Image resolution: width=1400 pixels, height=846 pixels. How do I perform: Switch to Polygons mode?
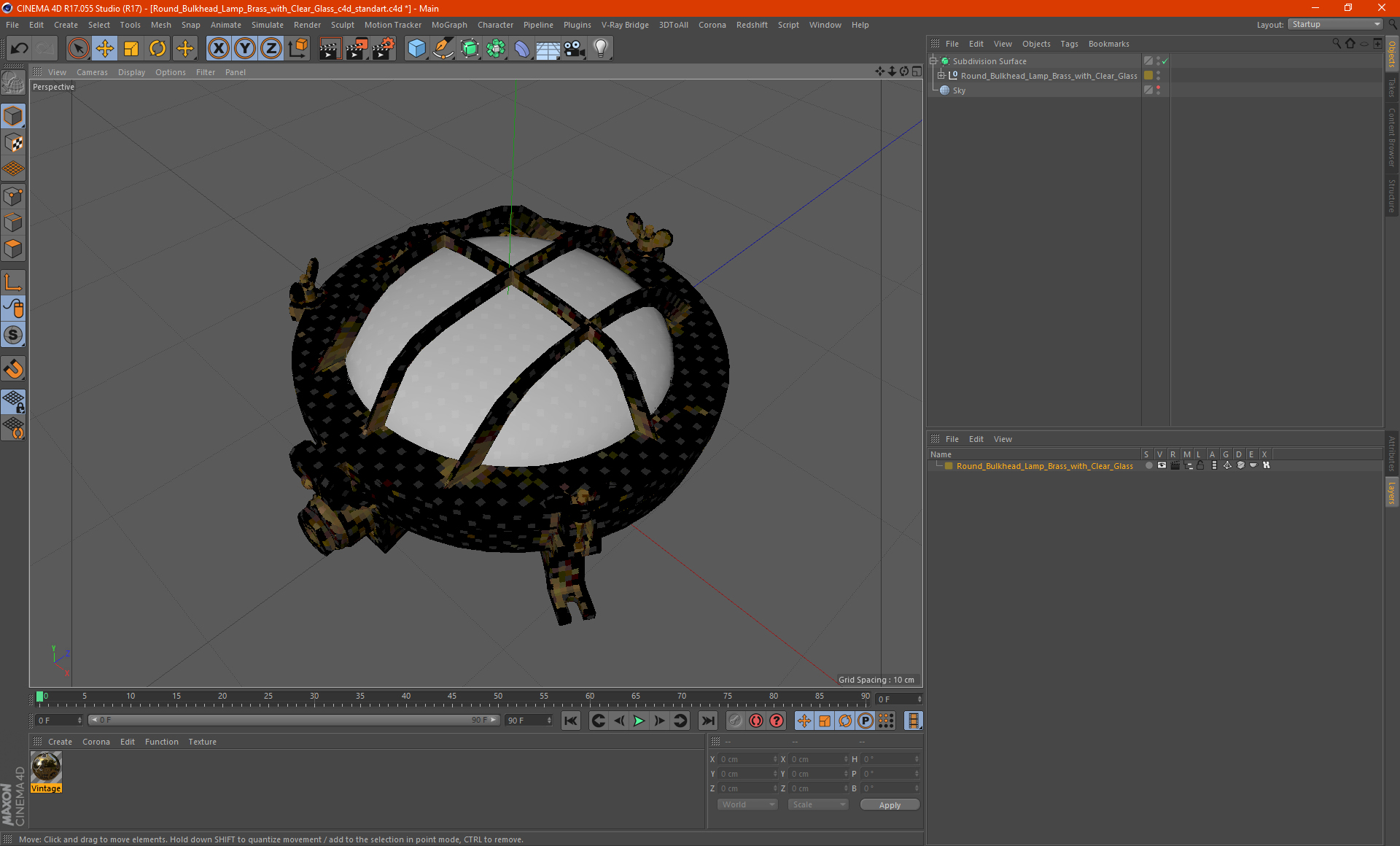pos(14,249)
